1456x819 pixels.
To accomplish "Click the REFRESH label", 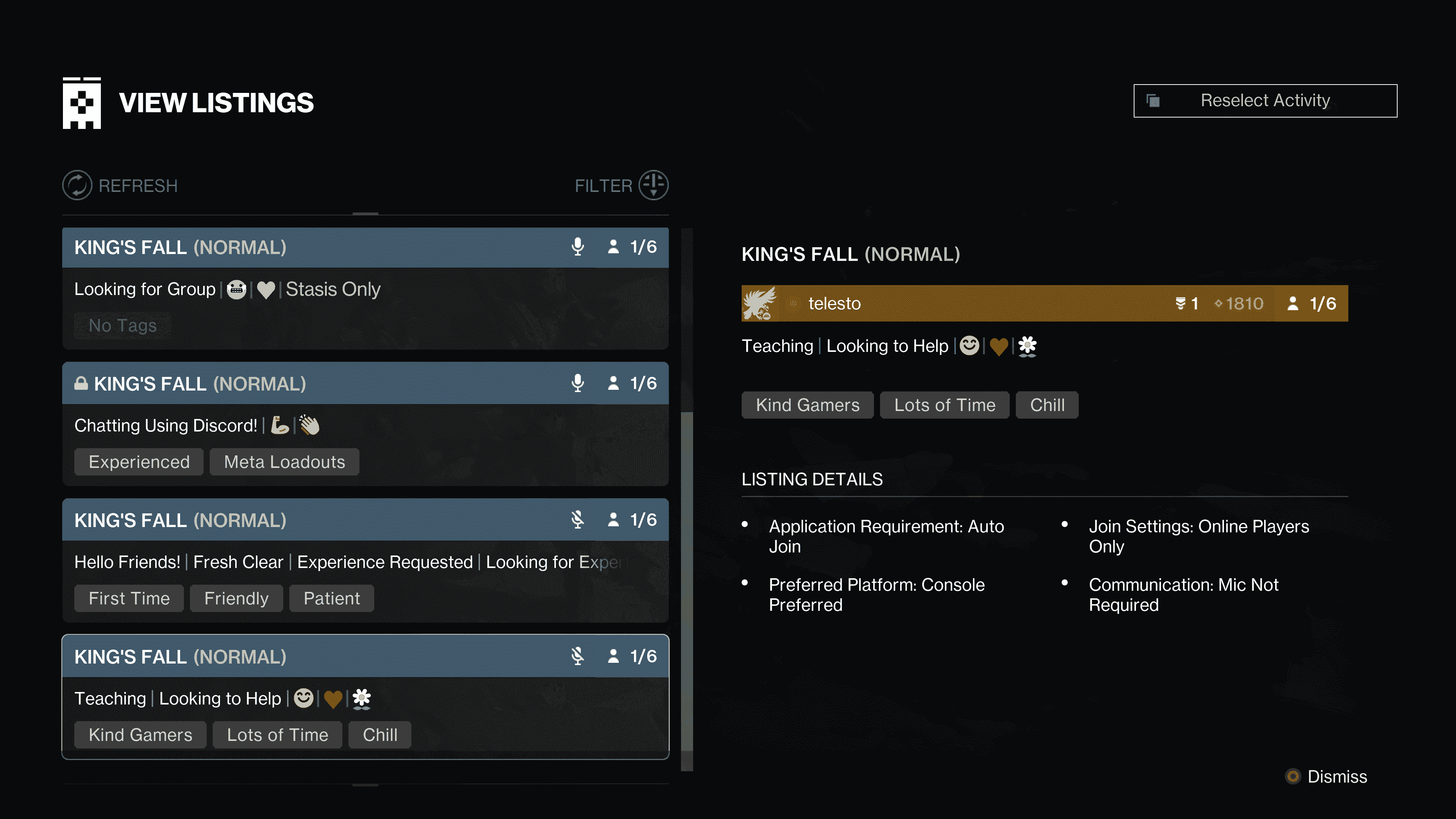I will (138, 186).
